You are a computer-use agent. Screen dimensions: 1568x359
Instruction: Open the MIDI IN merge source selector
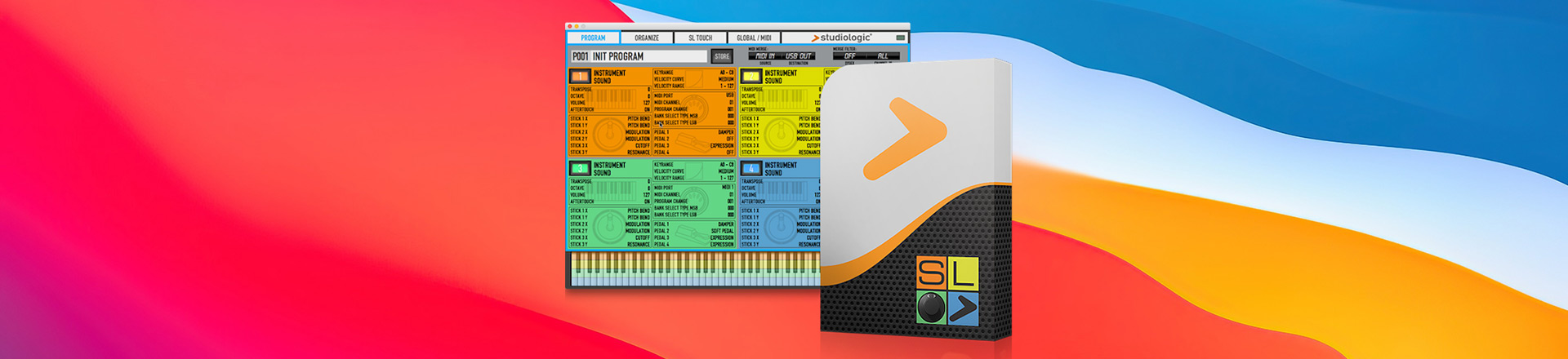point(765,56)
